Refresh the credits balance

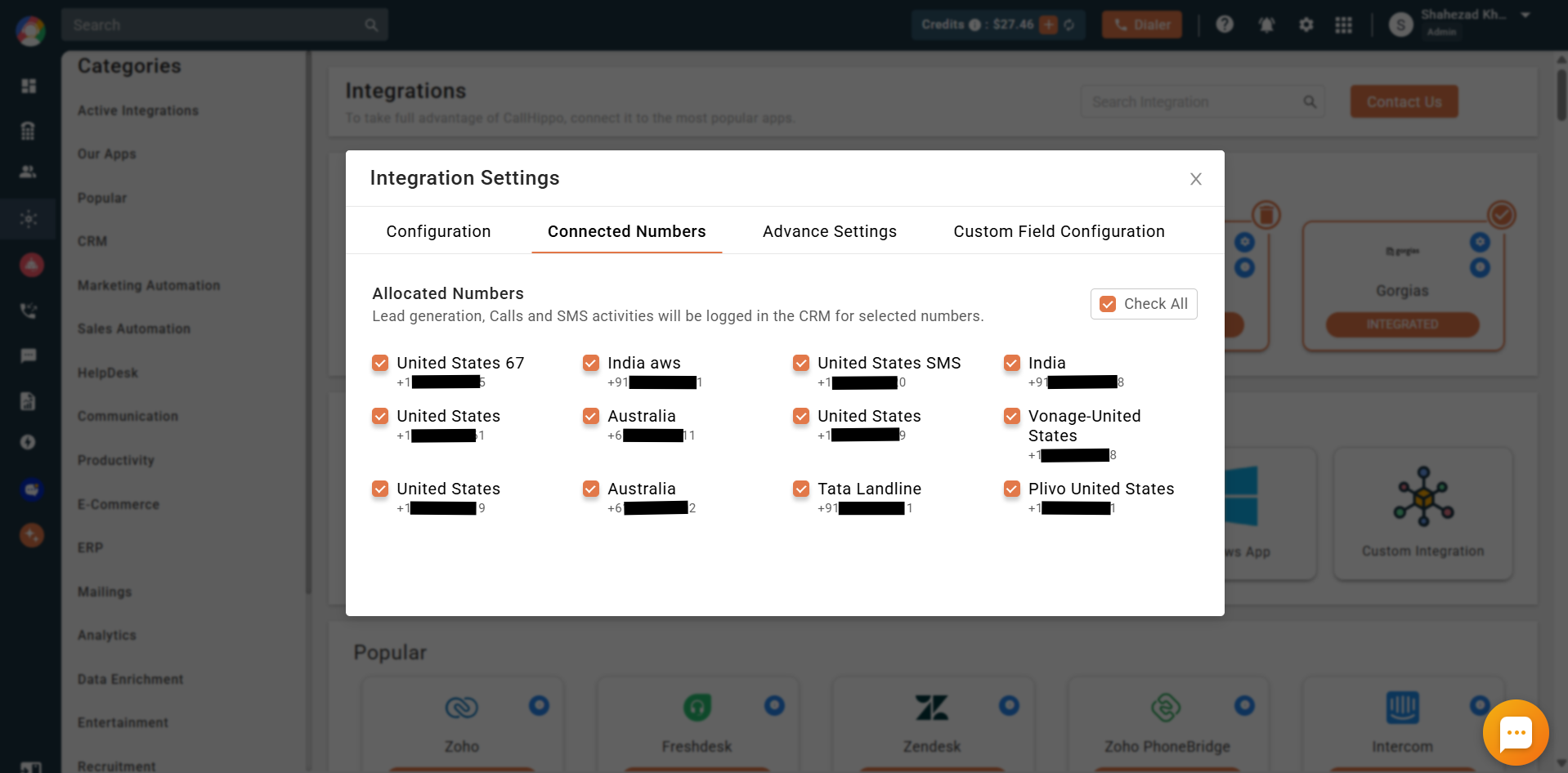1068,25
